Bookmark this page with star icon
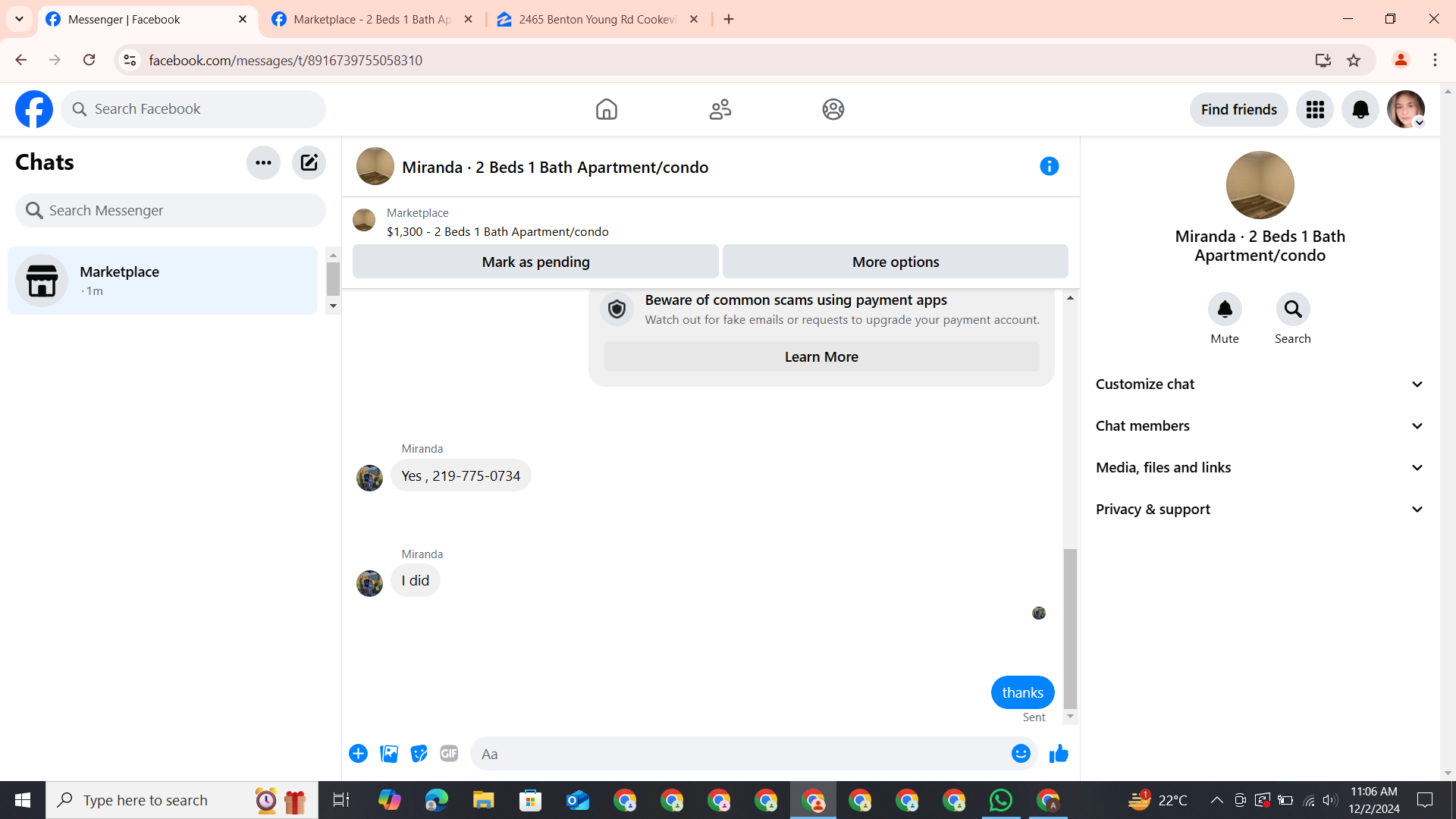Screen dimensions: 1456x819 pos(1354,61)
